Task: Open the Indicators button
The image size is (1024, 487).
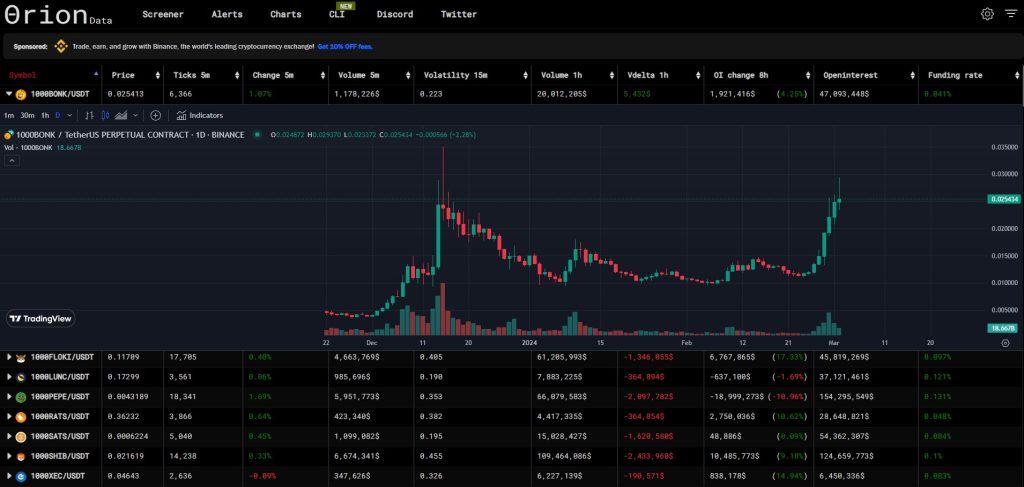Action: (x=199, y=115)
